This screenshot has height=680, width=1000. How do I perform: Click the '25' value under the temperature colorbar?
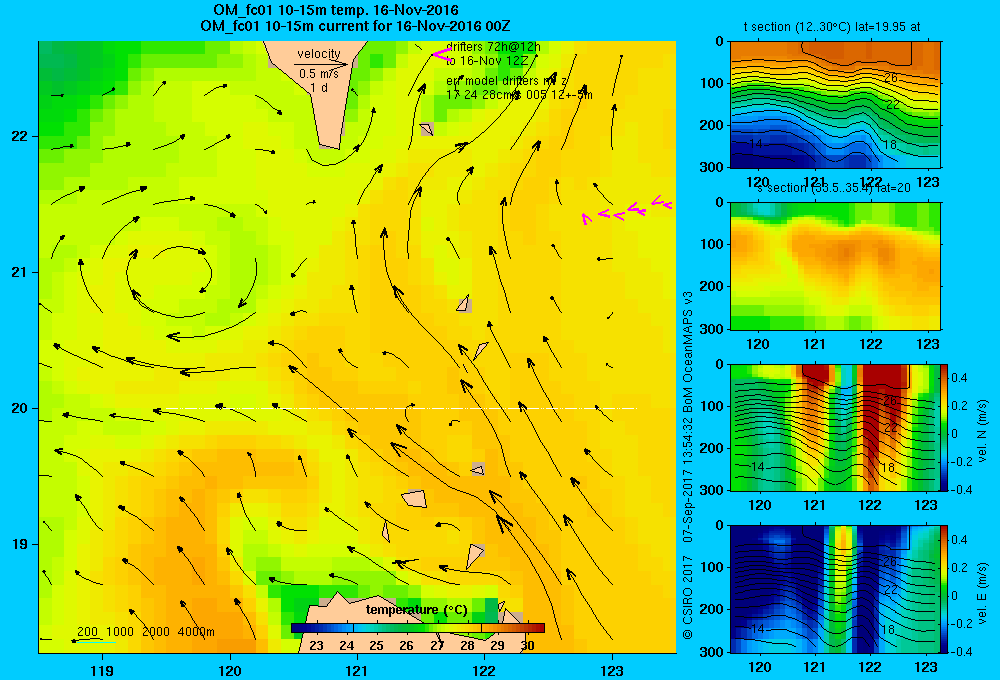coord(376,646)
